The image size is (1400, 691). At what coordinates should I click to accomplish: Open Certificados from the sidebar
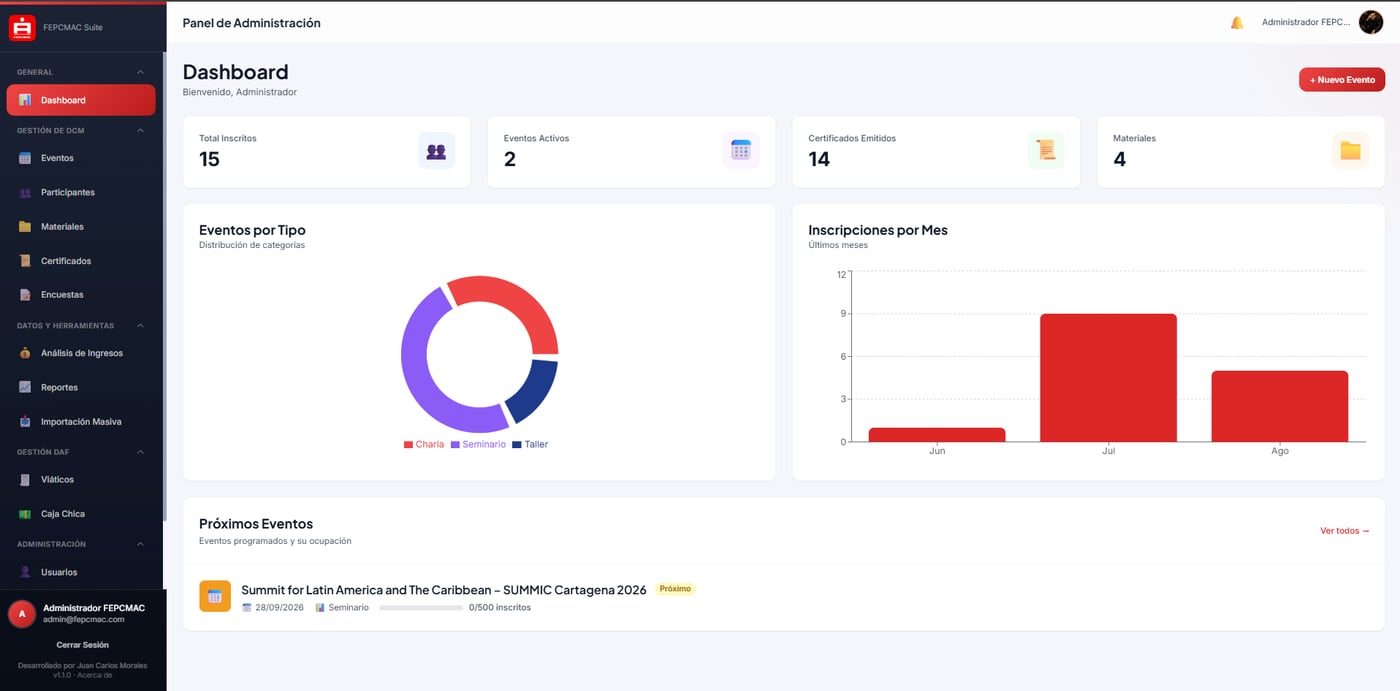[81, 261]
